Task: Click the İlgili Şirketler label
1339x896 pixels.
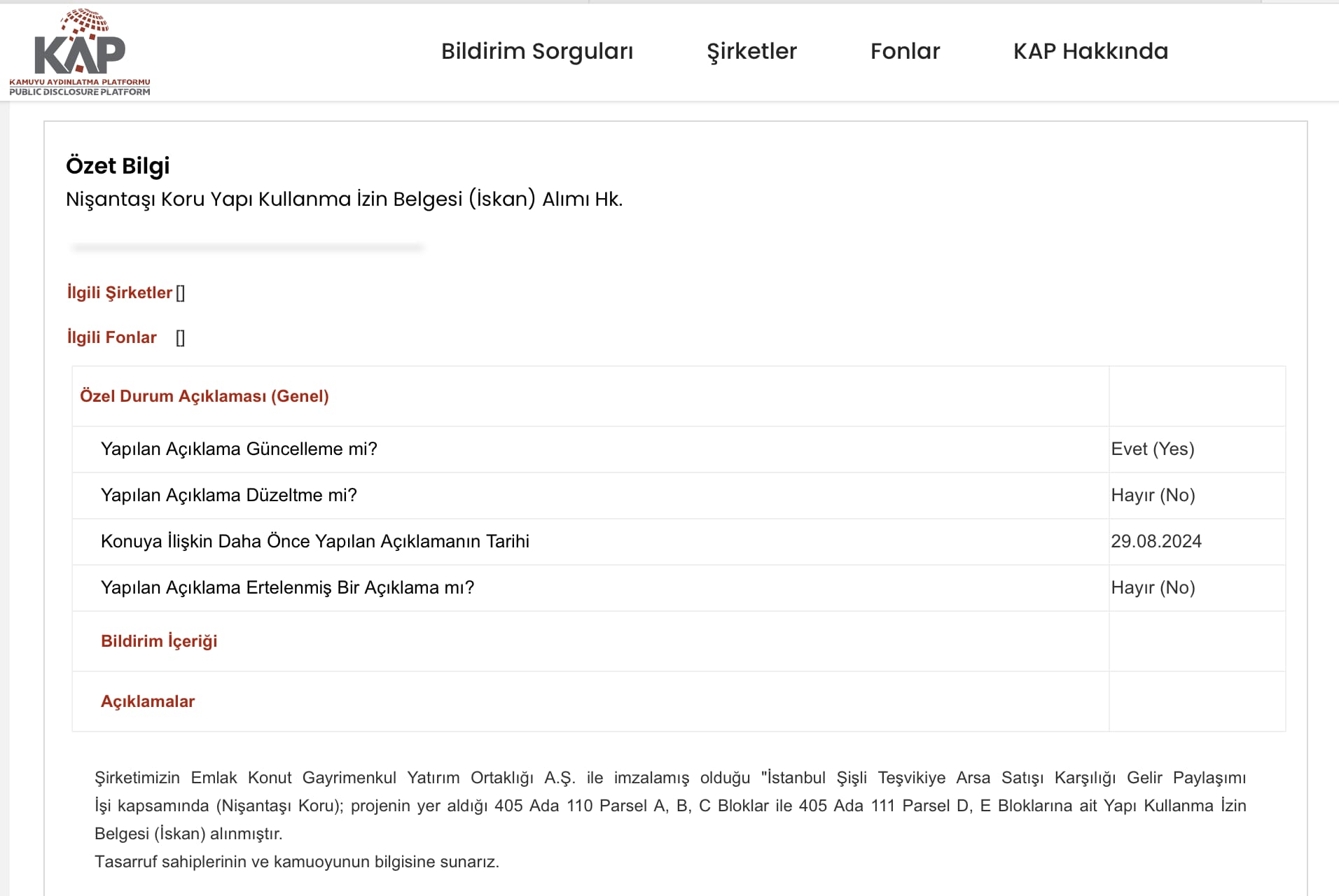Action: pyautogui.click(x=120, y=293)
